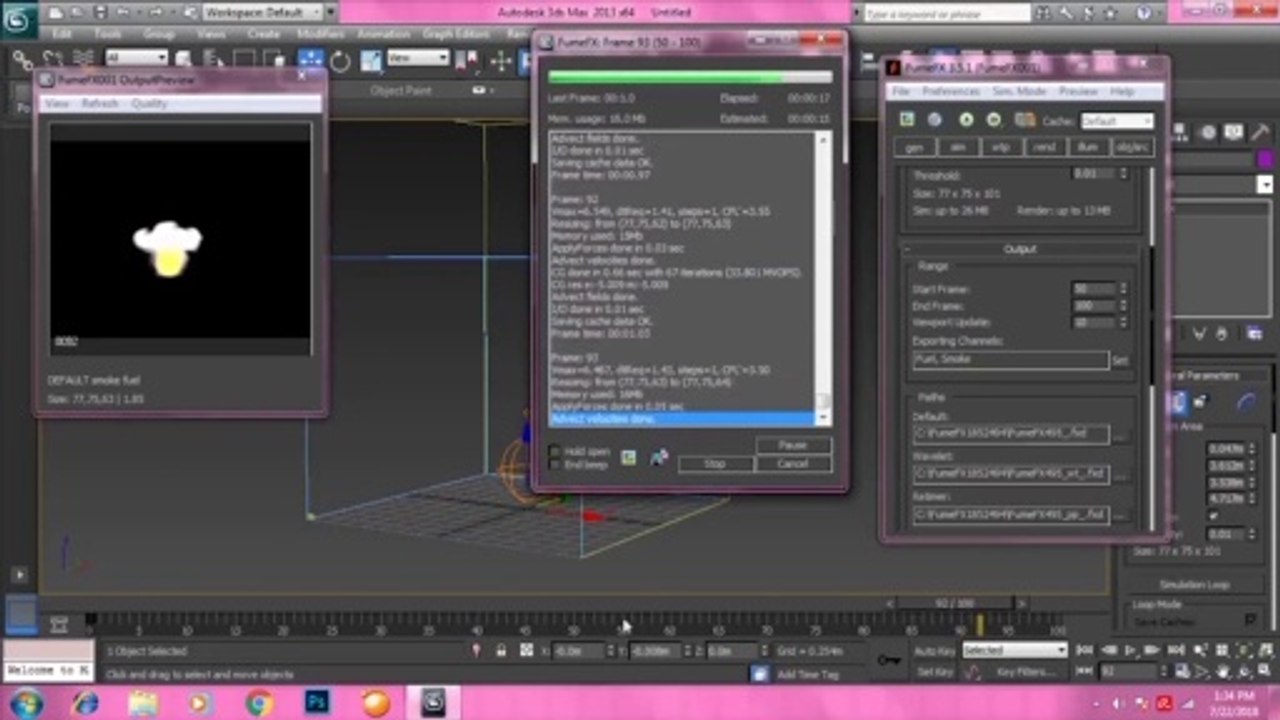Click the time slider frame indicator

click(954, 603)
